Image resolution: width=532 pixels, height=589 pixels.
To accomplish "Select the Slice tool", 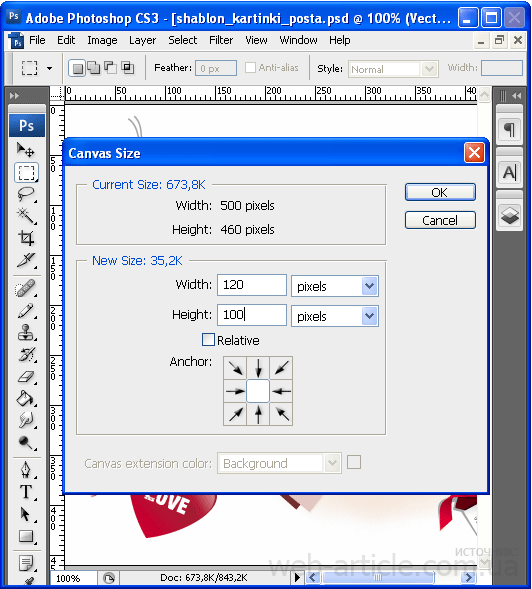I will click(x=26, y=260).
